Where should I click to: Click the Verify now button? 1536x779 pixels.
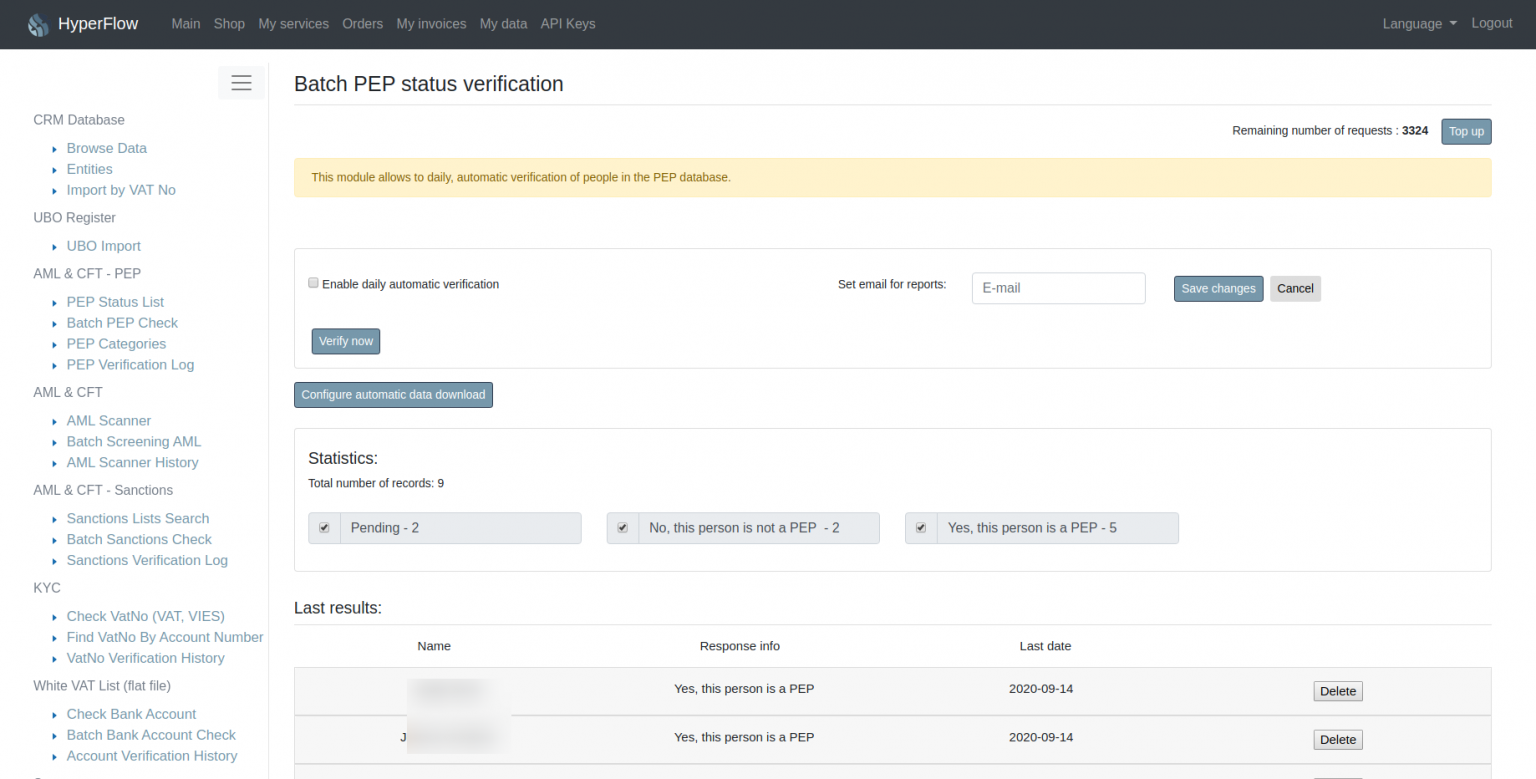point(345,341)
